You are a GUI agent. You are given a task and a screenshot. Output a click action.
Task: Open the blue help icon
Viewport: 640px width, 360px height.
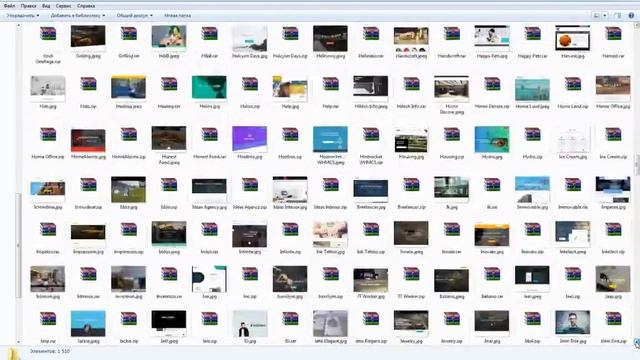(631, 16)
